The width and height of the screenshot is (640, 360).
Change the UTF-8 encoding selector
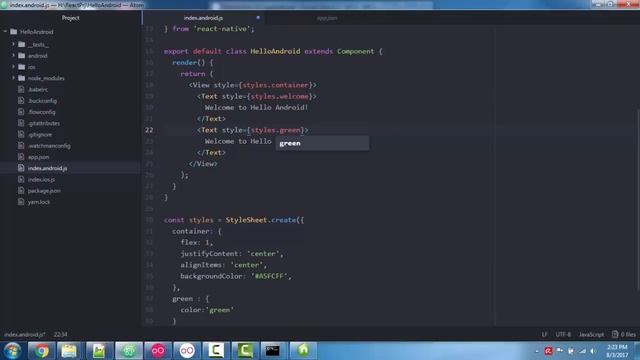(563, 334)
